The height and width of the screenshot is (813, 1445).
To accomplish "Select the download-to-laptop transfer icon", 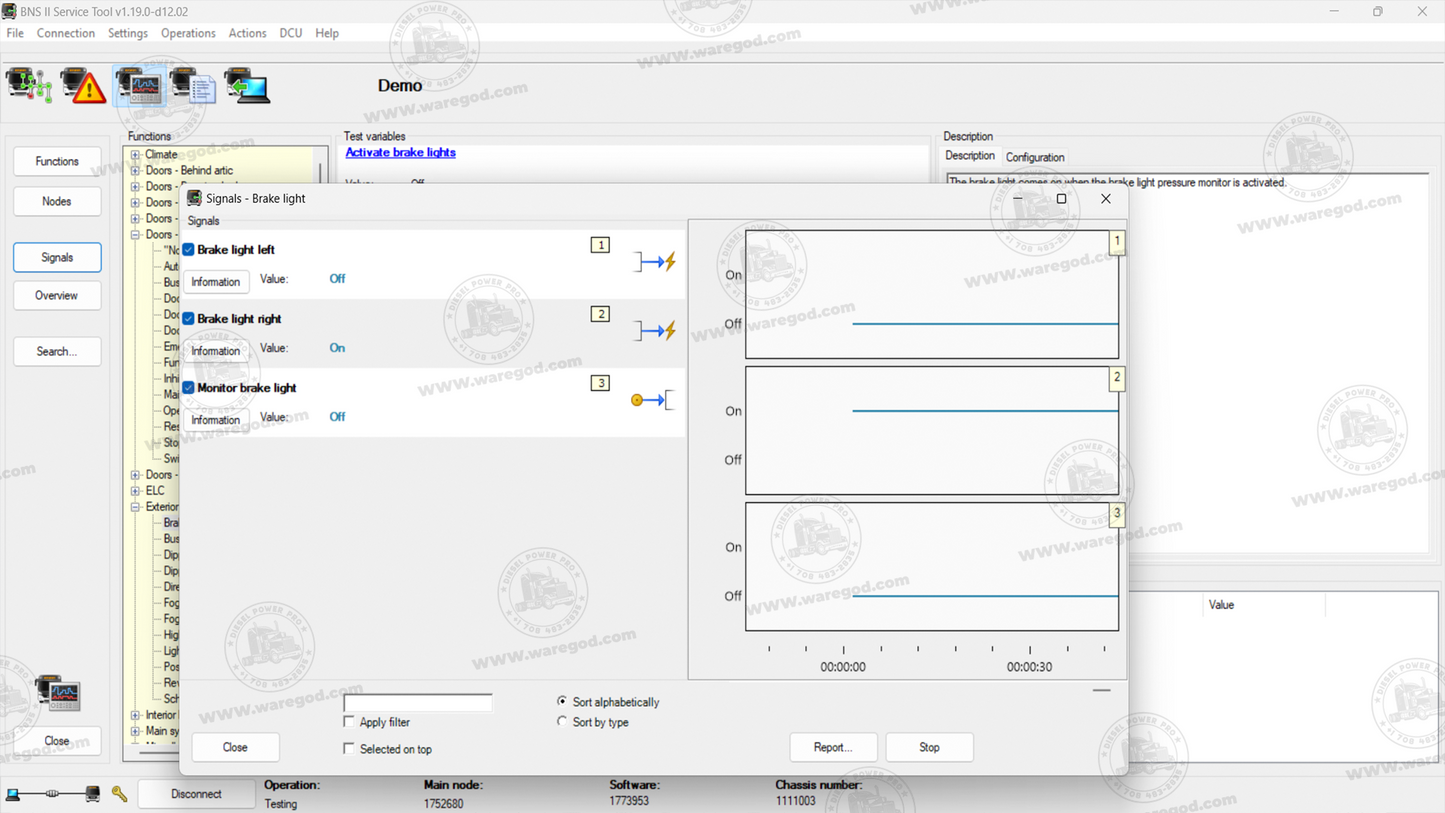I will click(246, 85).
